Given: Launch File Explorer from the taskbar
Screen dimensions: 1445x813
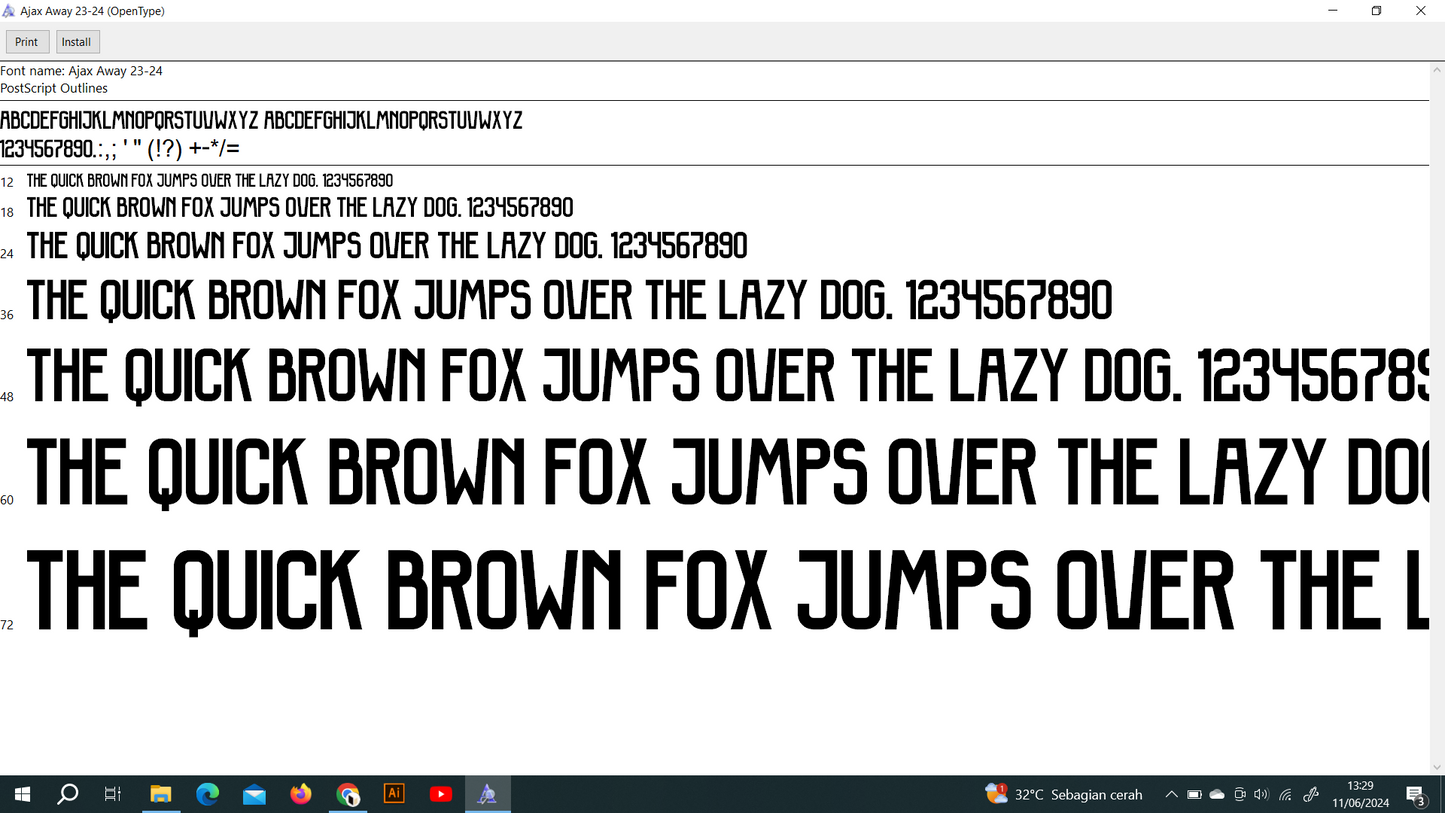Looking at the screenshot, I should (x=161, y=794).
